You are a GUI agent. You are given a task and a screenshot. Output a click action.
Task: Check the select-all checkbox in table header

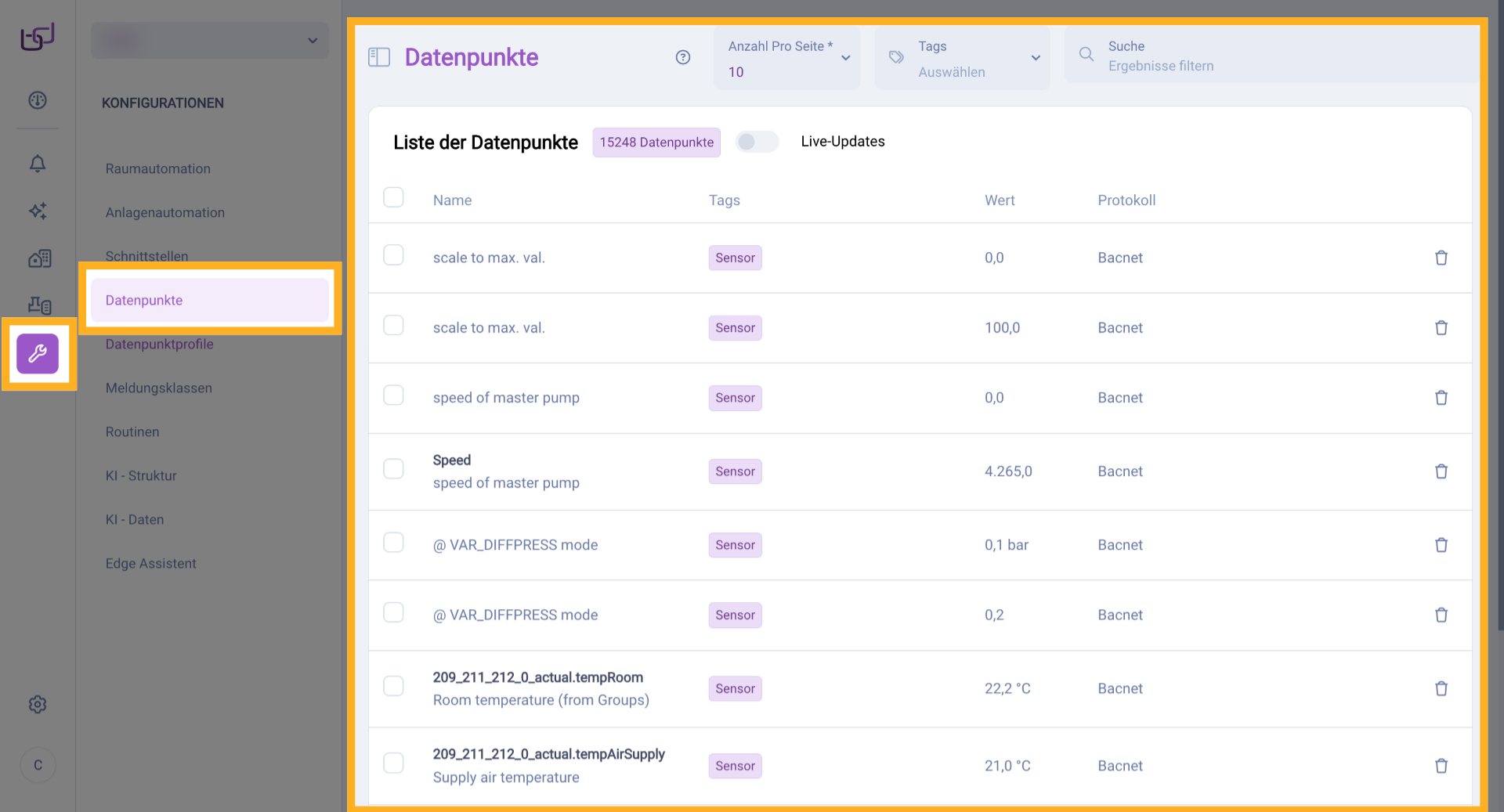click(x=393, y=197)
